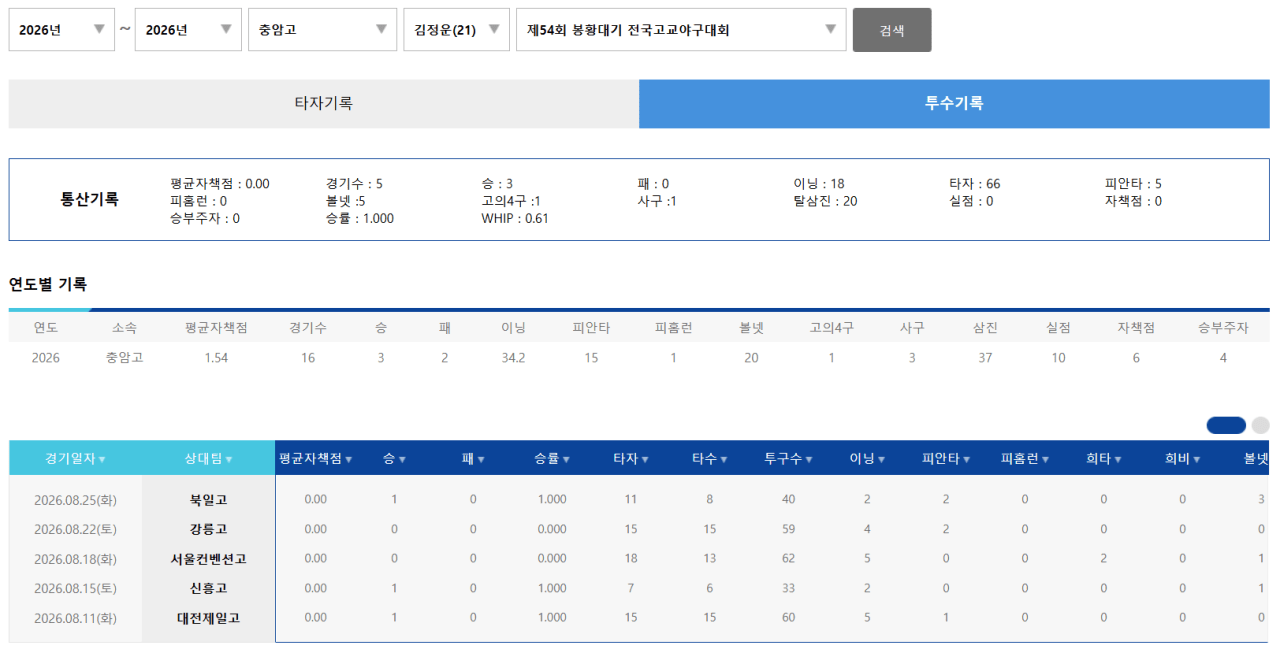This screenshot has width=1280, height=649.
Task: Click game date 2026.08.25(화)
Action: [75, 499]
